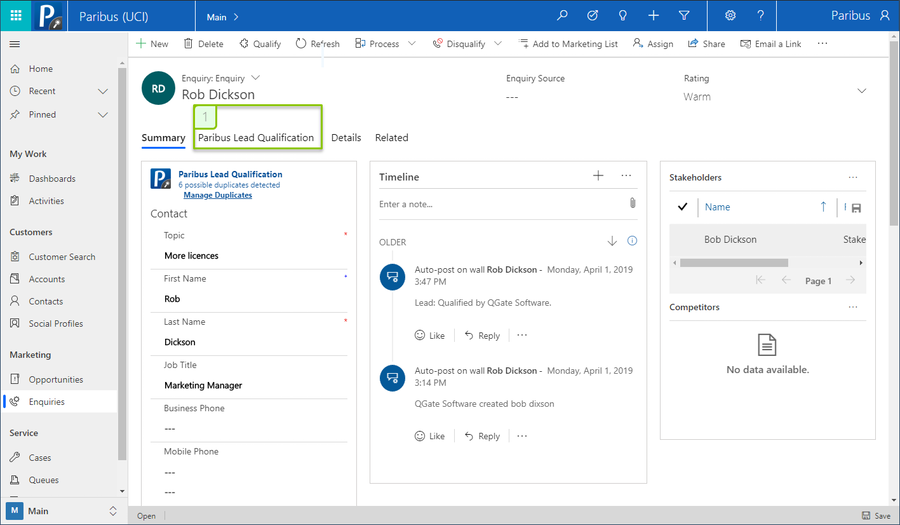Click Qualify in the command bar

260,44
